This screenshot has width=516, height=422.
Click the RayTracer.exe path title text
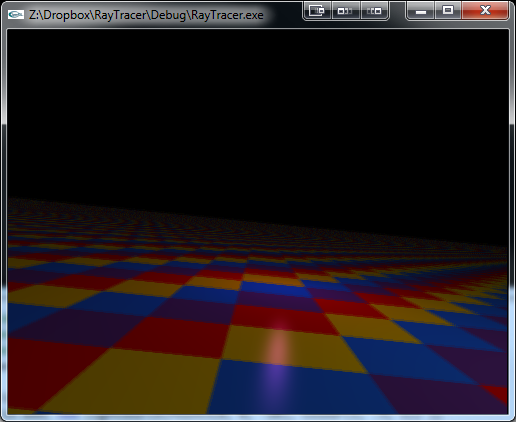146,15
